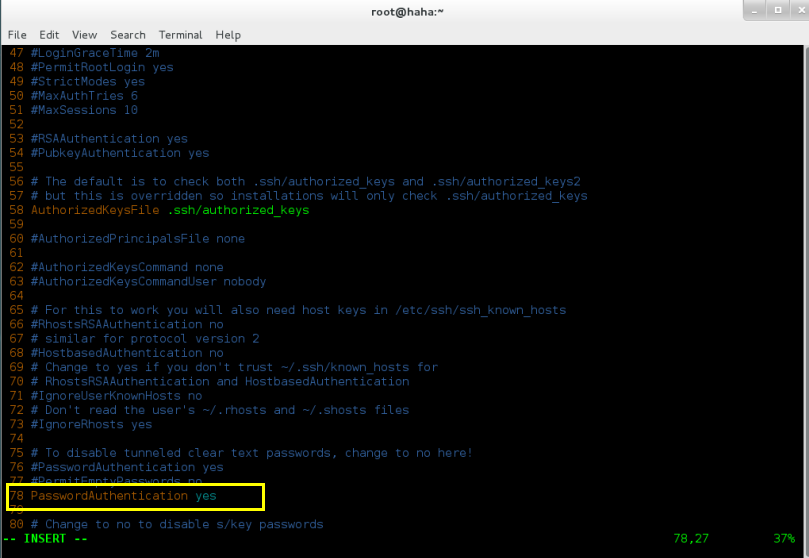Open the Terminal menu
Image resolution: width=809 pixels, height=558 pixels.
pos(180,35)
